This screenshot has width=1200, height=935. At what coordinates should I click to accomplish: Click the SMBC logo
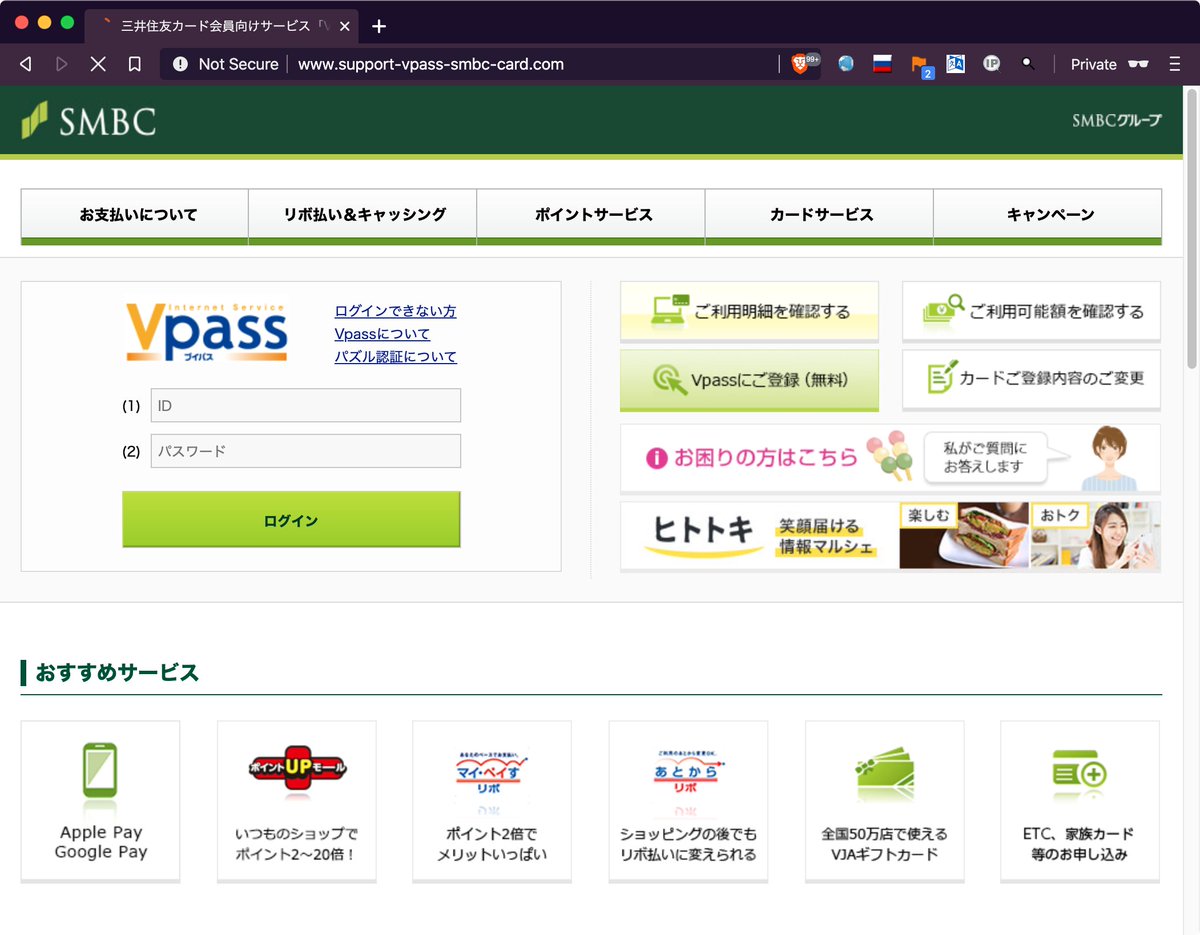[x=89, y=121]
